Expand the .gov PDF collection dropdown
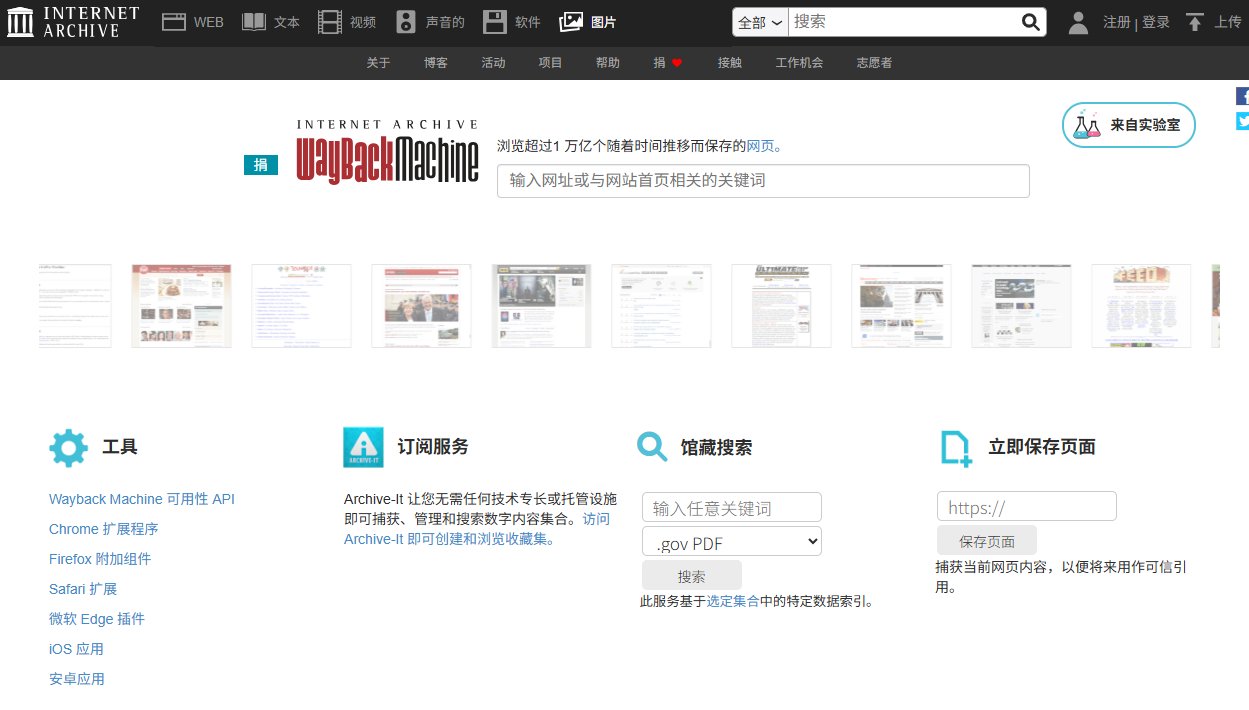 click(732, 542)
